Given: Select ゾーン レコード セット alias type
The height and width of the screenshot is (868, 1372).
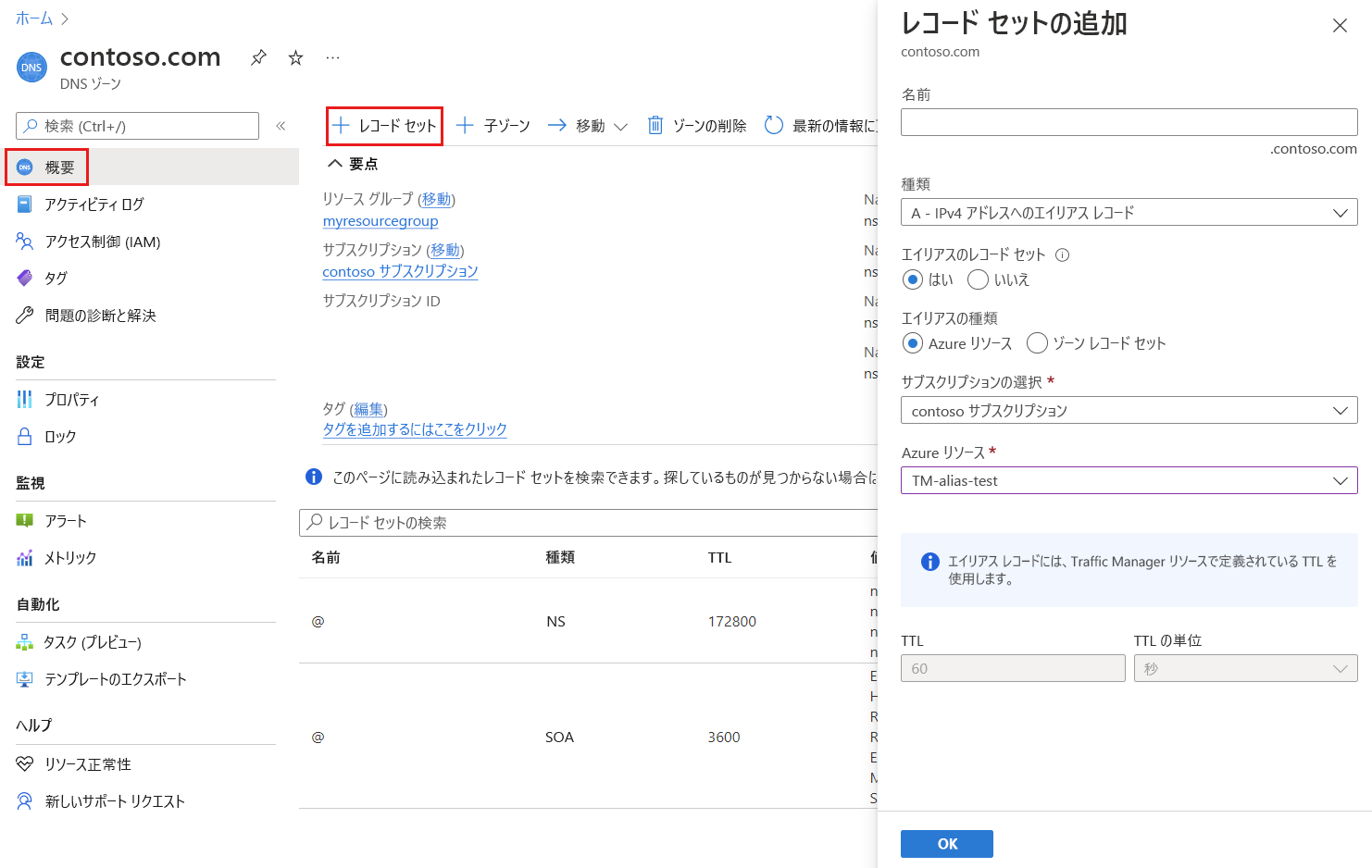Looking at the screenshot, I should [1037, 343].
